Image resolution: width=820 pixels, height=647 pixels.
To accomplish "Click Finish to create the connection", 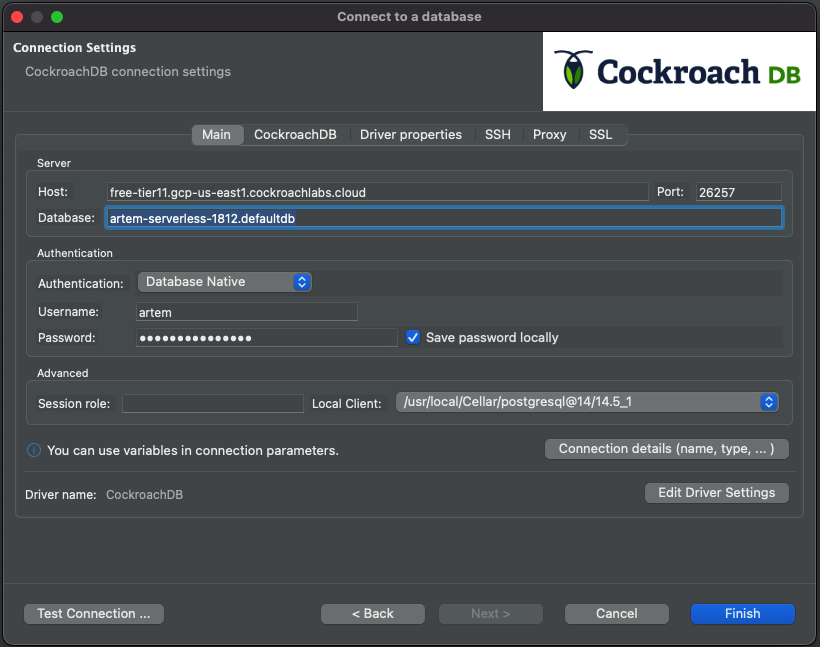I will (743, 614).
